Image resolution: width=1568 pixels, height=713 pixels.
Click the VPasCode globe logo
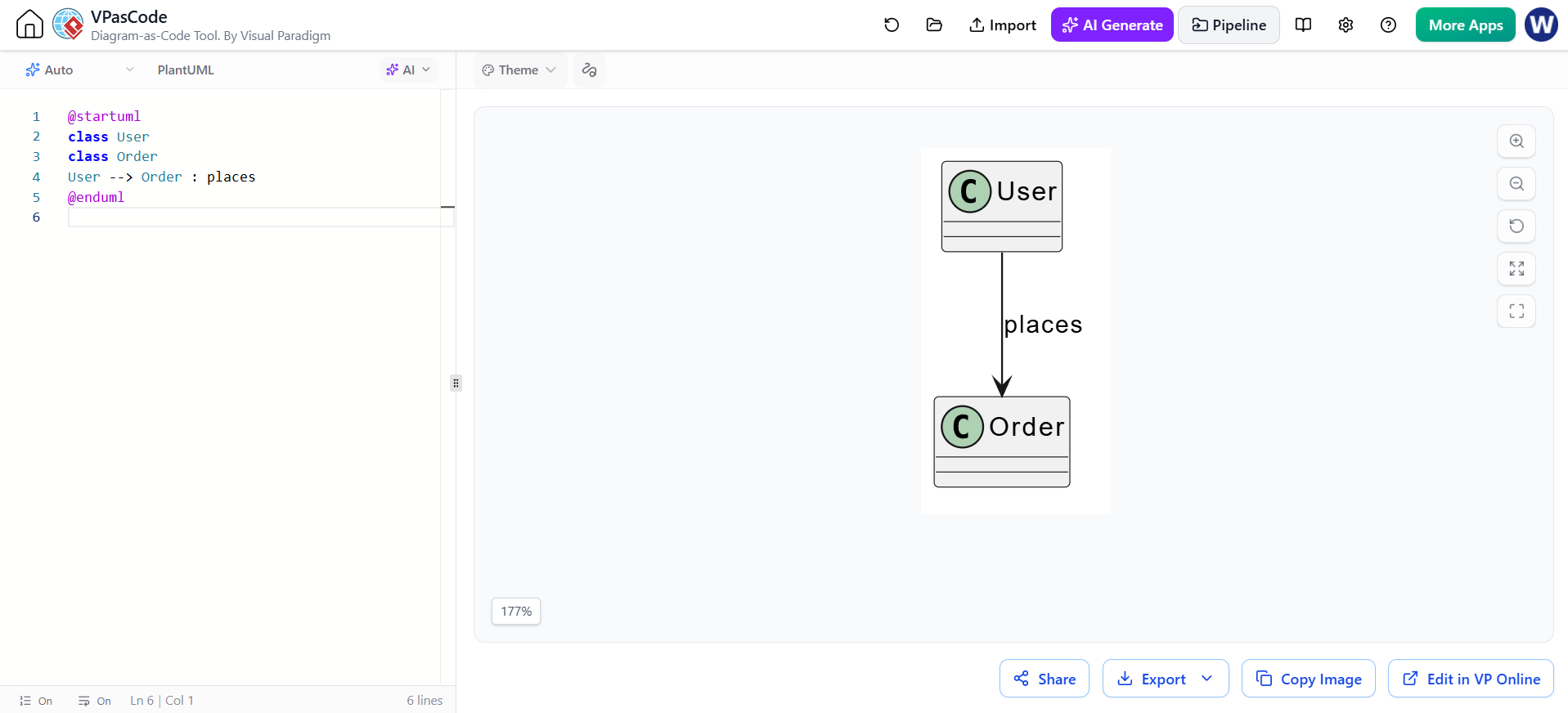pyautogui.click(x=68, y=25)
